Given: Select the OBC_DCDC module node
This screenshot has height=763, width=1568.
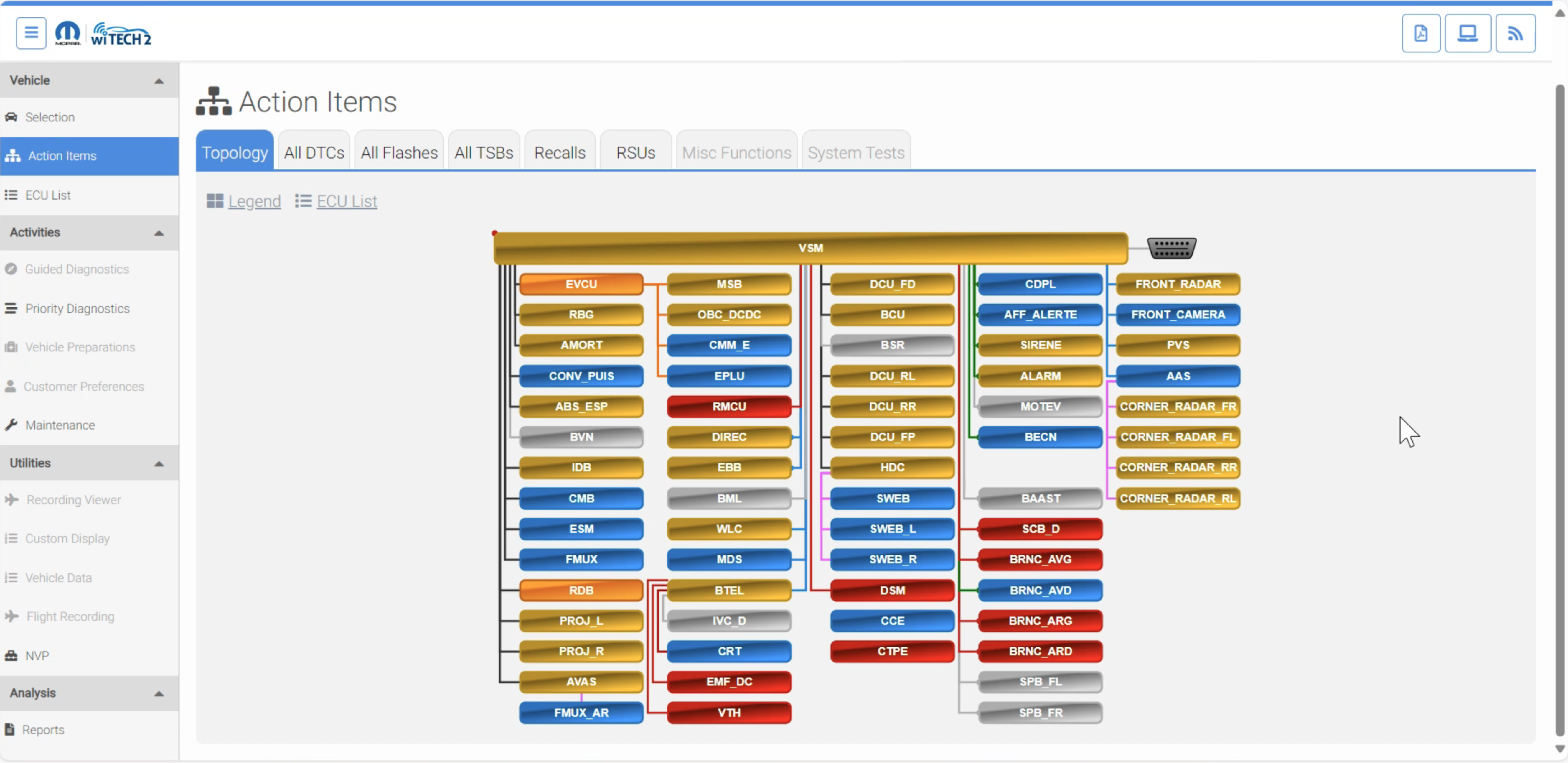Looking at the screenshot, I should click(729, 314).
